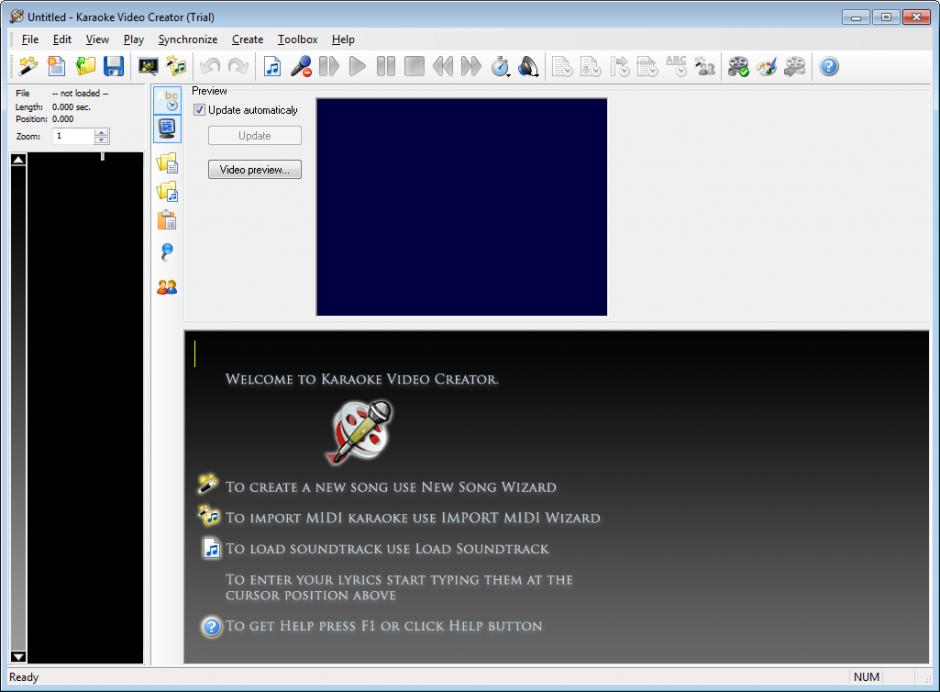This screenshot has height=692, width=940.
Task: Click the text cursor in lyrics editor
Action: pyautogui.click(x=195, y=354)
